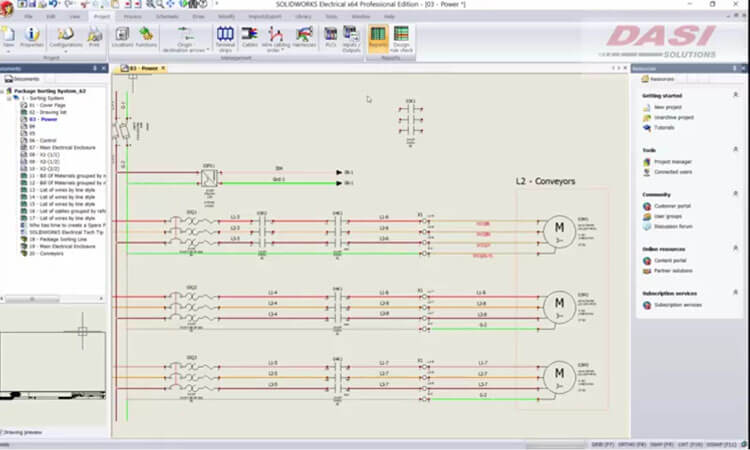Click the Tutorials link
750x450 pixels.
coord(662,128)
